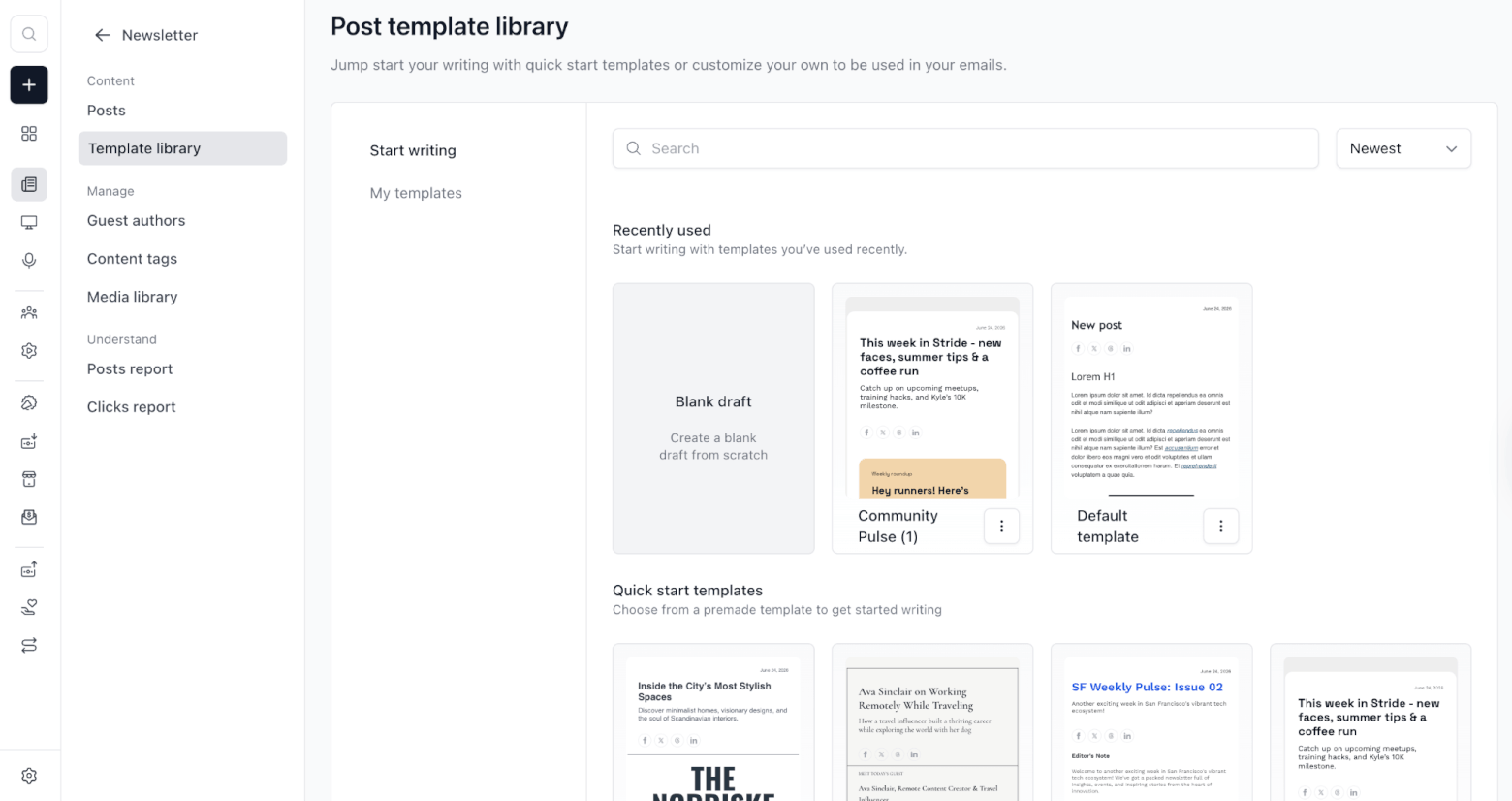
Task: Open Default template thumbnail preview
Action: [x=1151, y=398]
